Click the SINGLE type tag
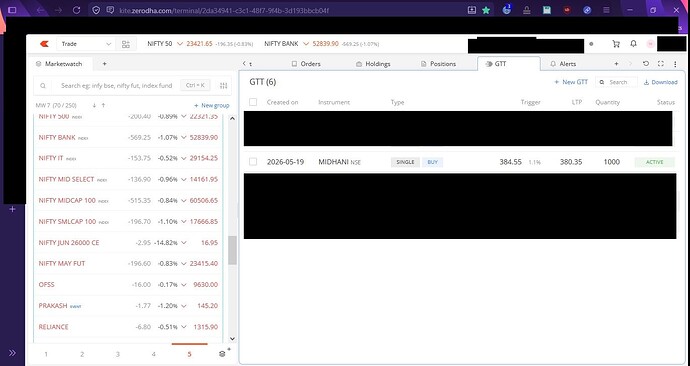 405,162
